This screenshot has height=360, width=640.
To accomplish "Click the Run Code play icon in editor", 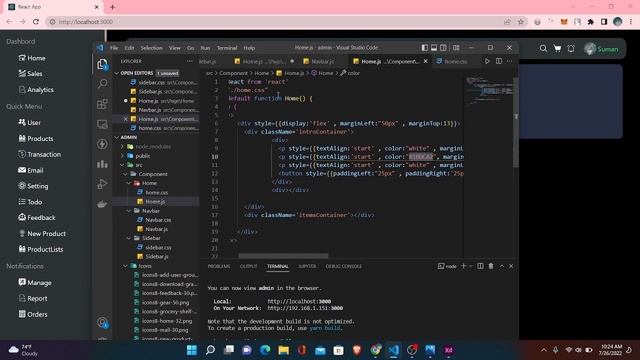I will (487, 61).
